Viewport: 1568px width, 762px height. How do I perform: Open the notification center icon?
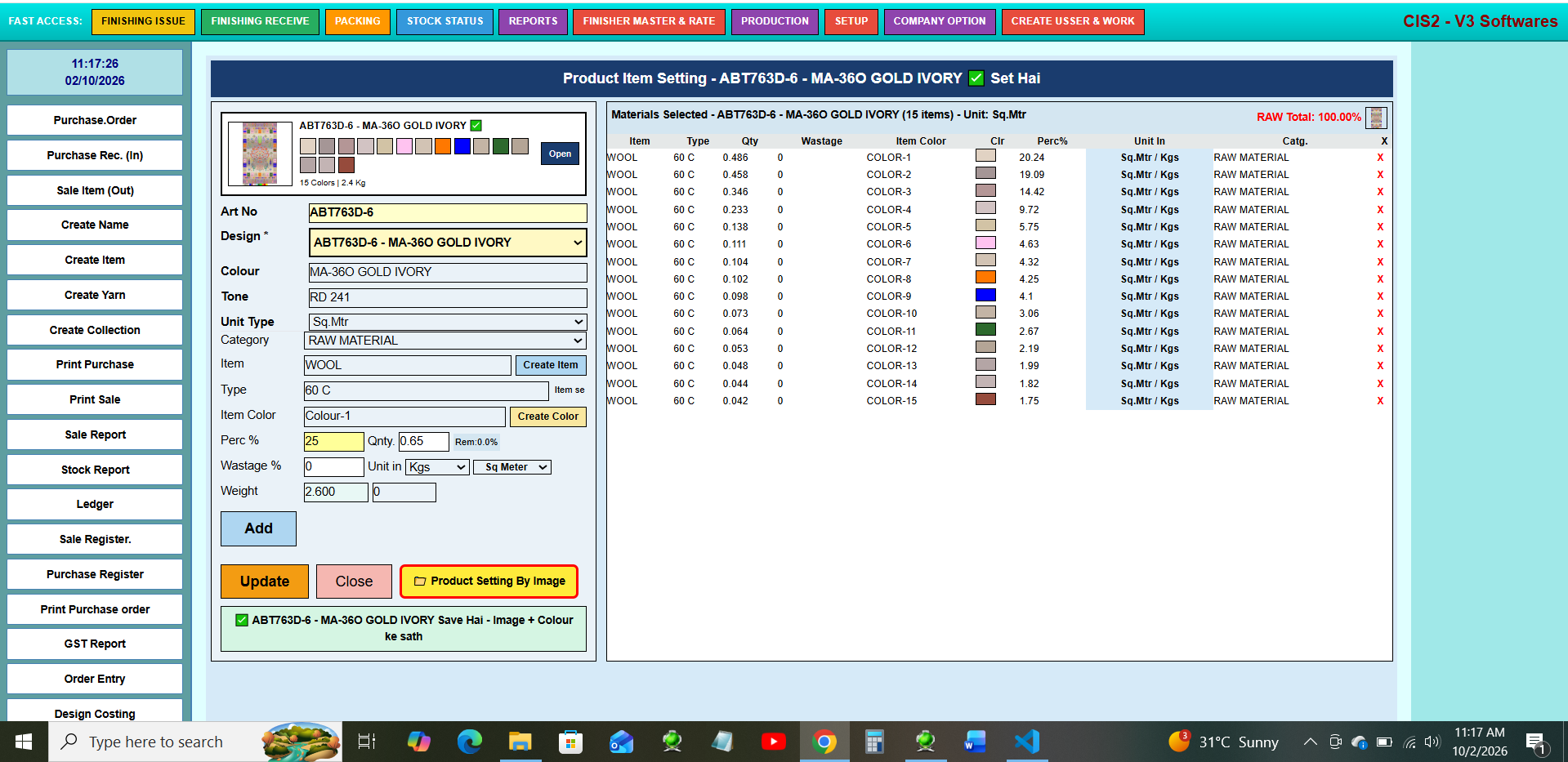[x=1536, y=742]
